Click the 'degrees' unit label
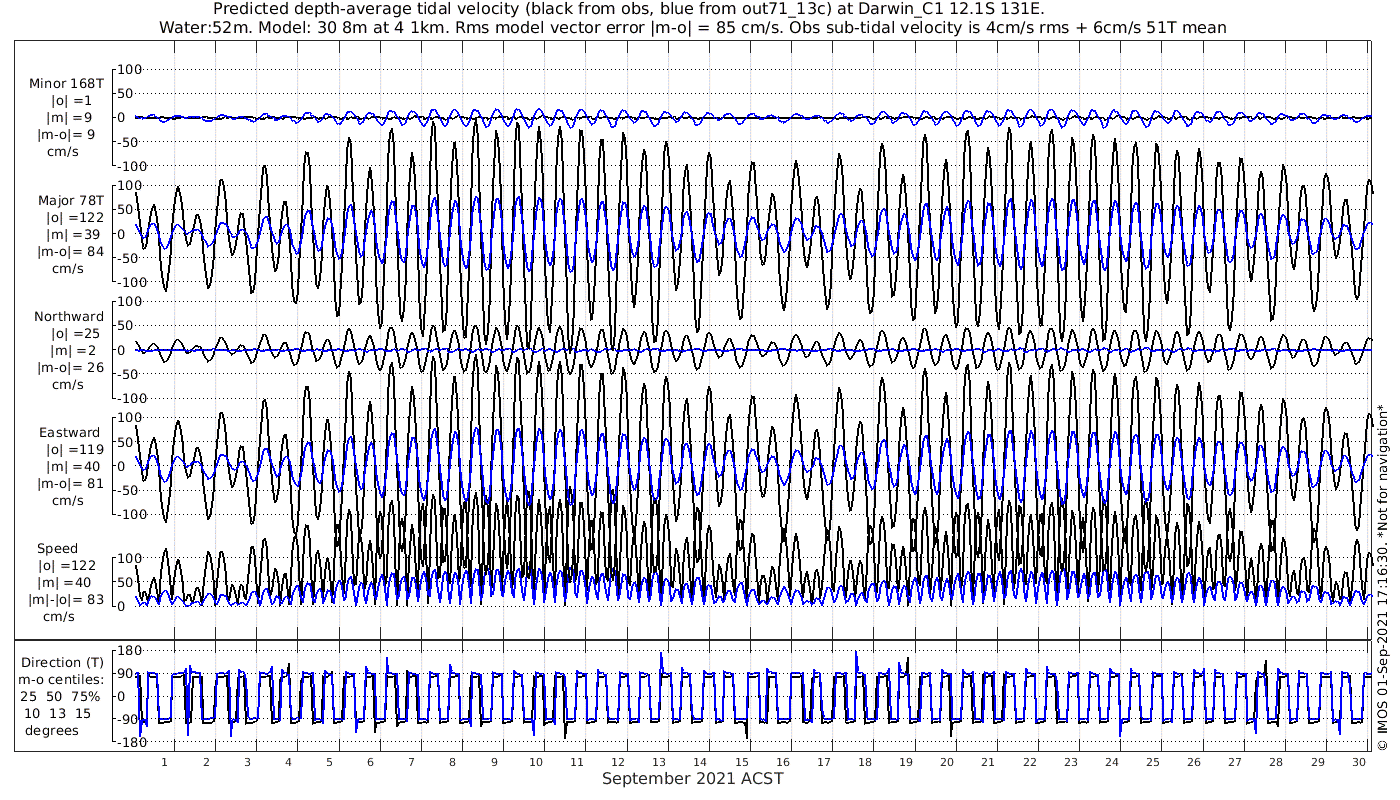 click(x=52, y=730)
